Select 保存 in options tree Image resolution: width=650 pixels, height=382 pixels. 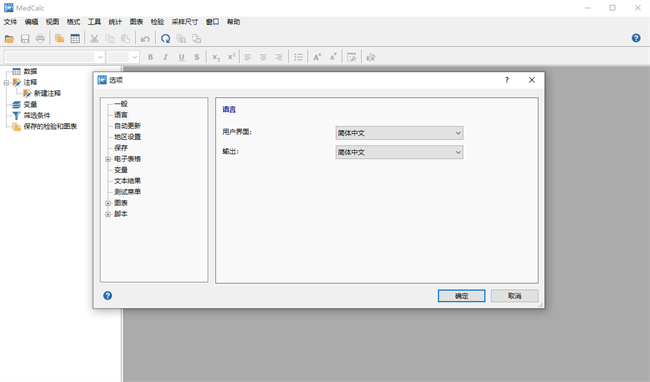click(121, 147)
